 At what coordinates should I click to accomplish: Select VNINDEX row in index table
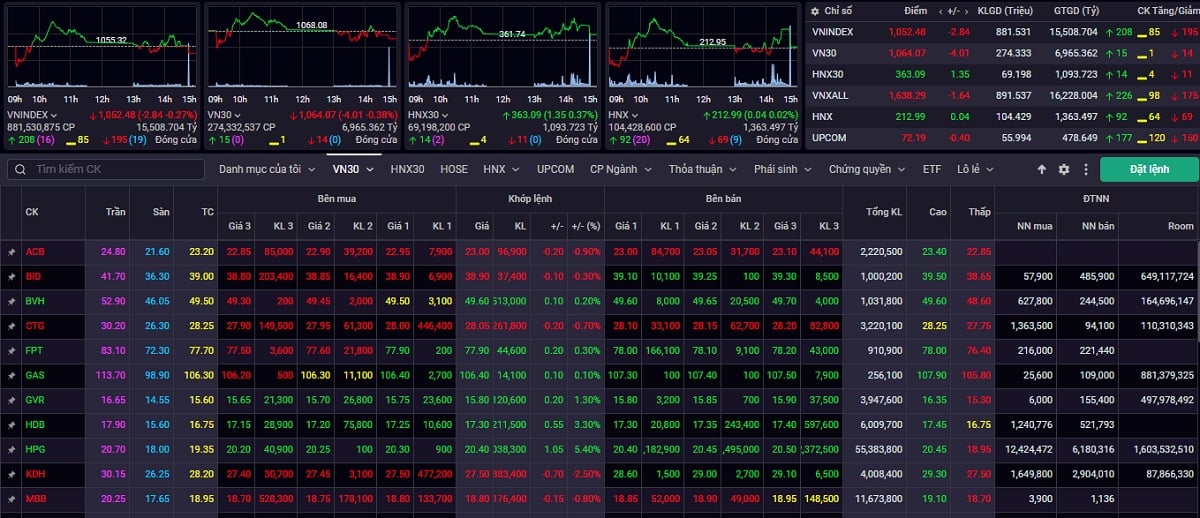pos(1002,31)
